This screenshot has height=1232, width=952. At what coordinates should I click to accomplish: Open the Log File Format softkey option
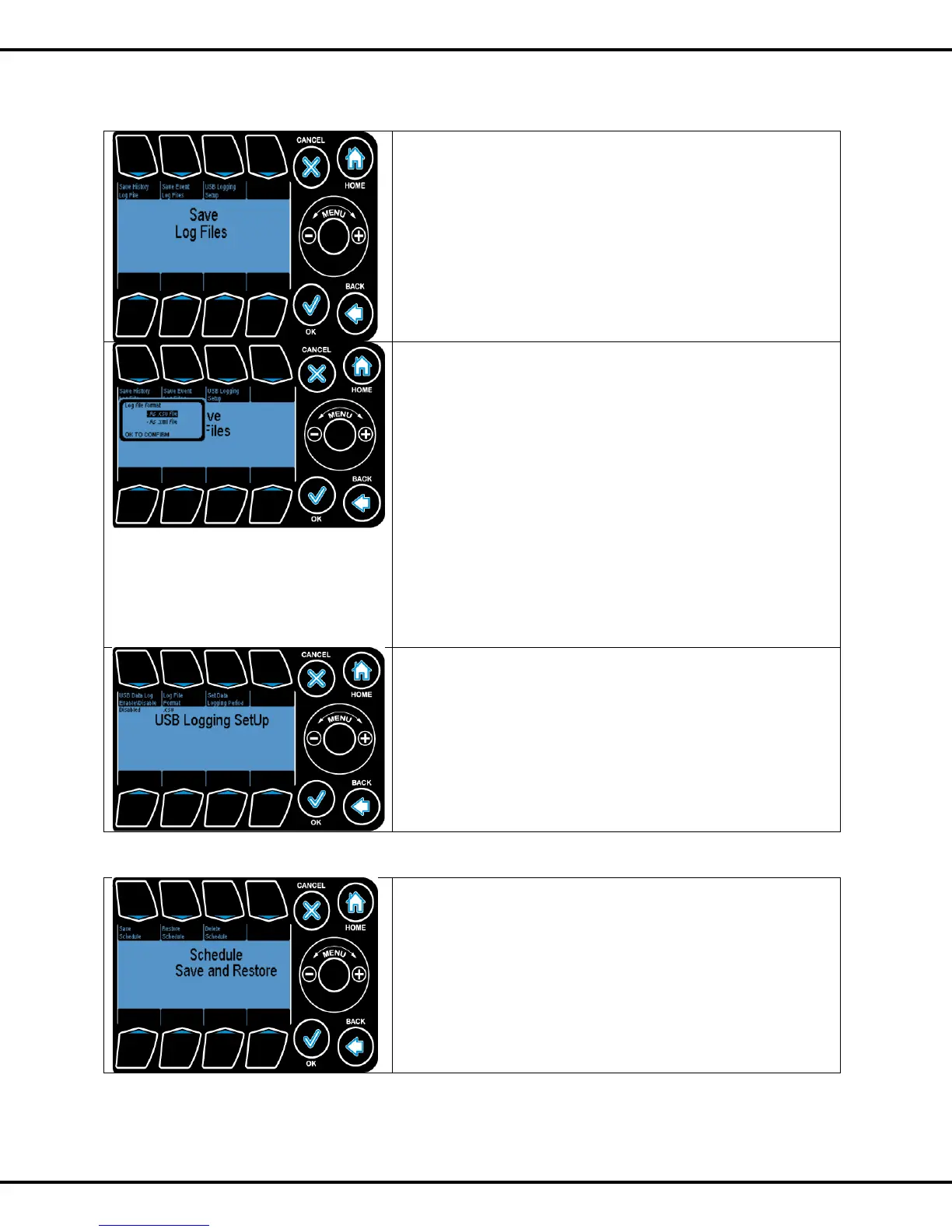coord(173,699)
